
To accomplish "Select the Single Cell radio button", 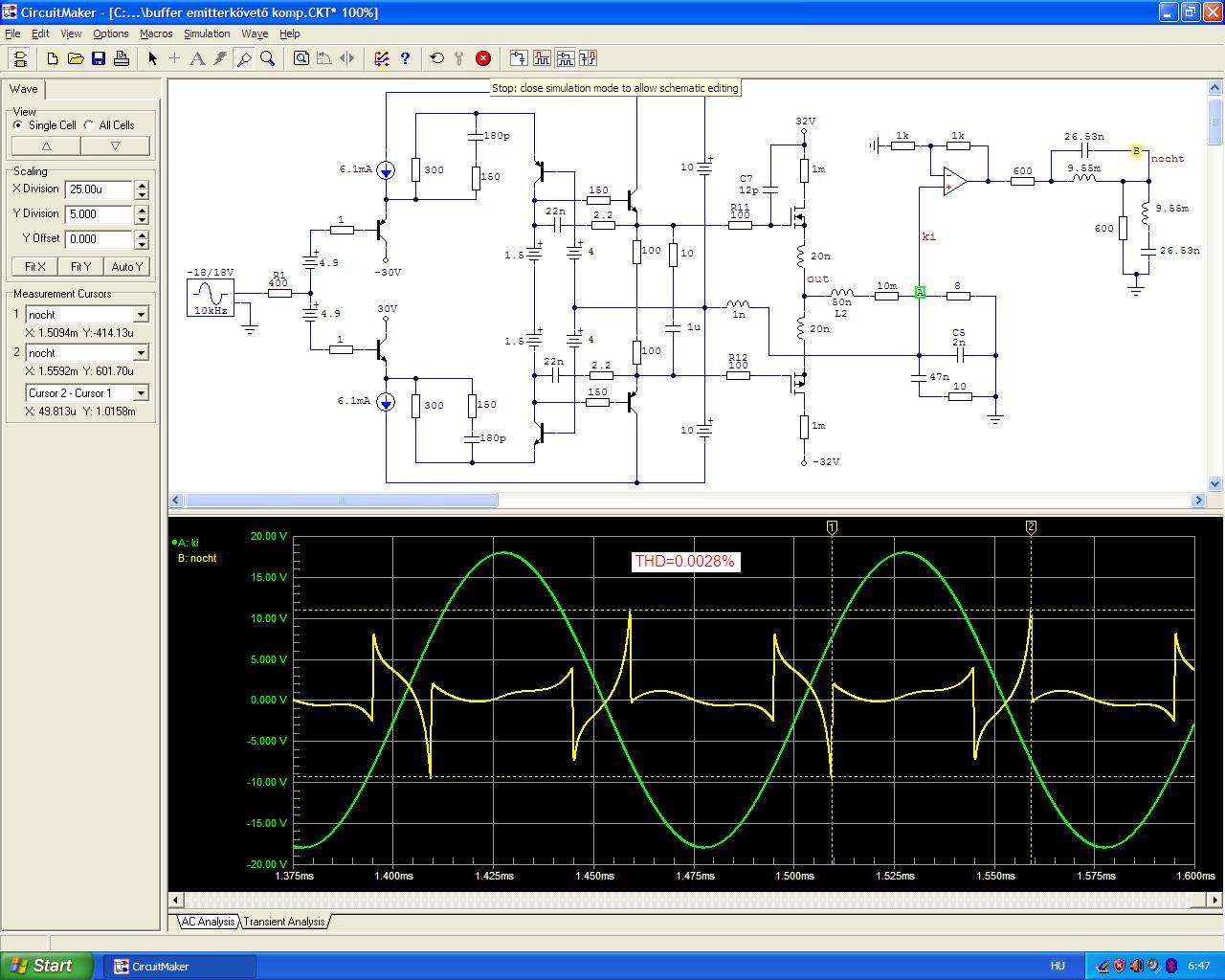I will [18, 125].
